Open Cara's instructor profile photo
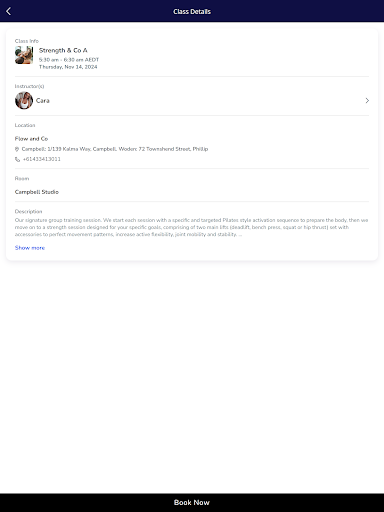 tap(24, 100)
